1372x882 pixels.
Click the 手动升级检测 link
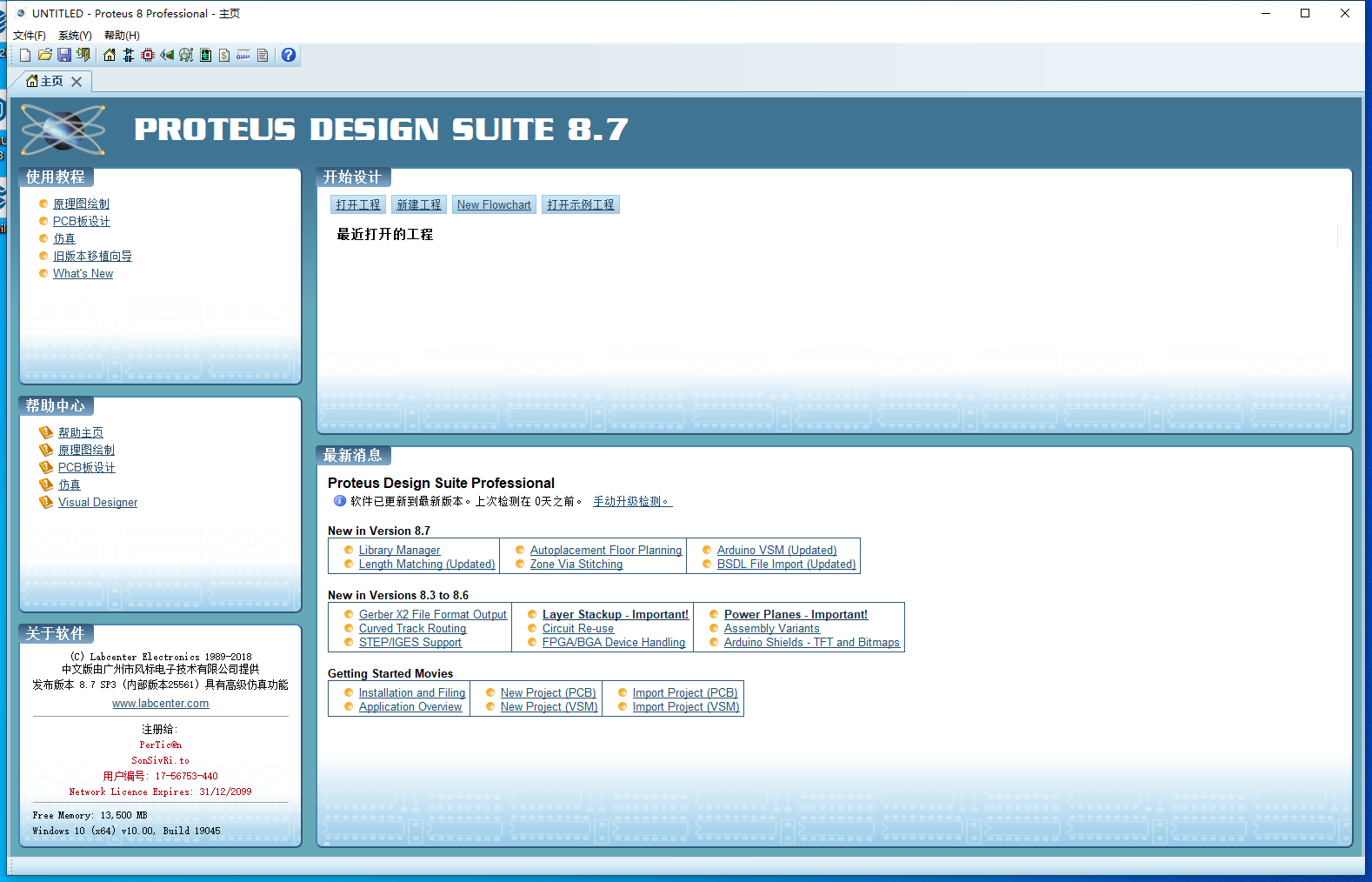click(x=633, y=501)
